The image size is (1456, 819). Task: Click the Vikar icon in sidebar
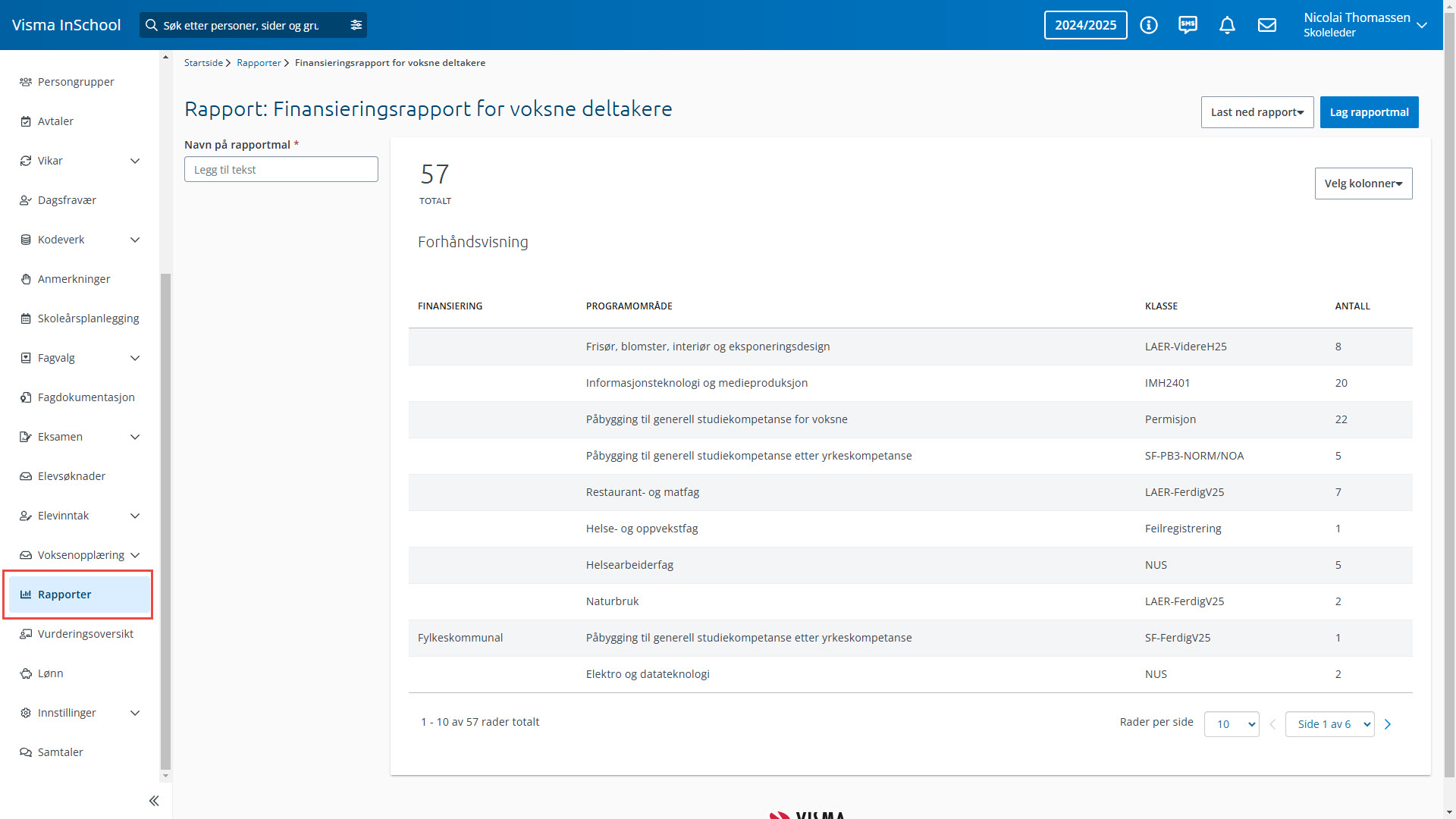pyautogui.click(x=26, y=161)
